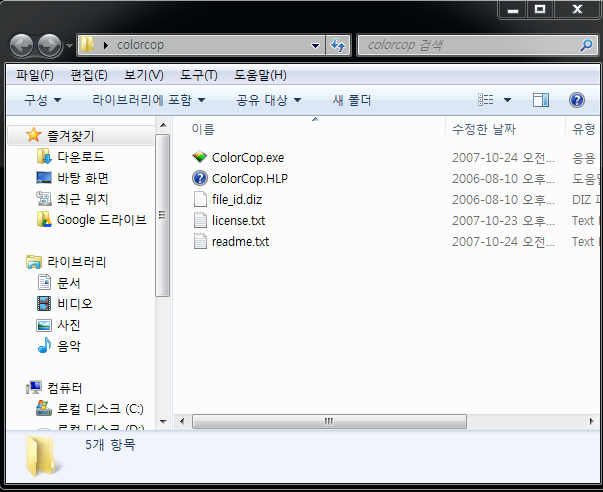The width and height of the screenshot is (603, 492).
Task: Click the Forward navigation arrow
Action: [x=49, y=45]
